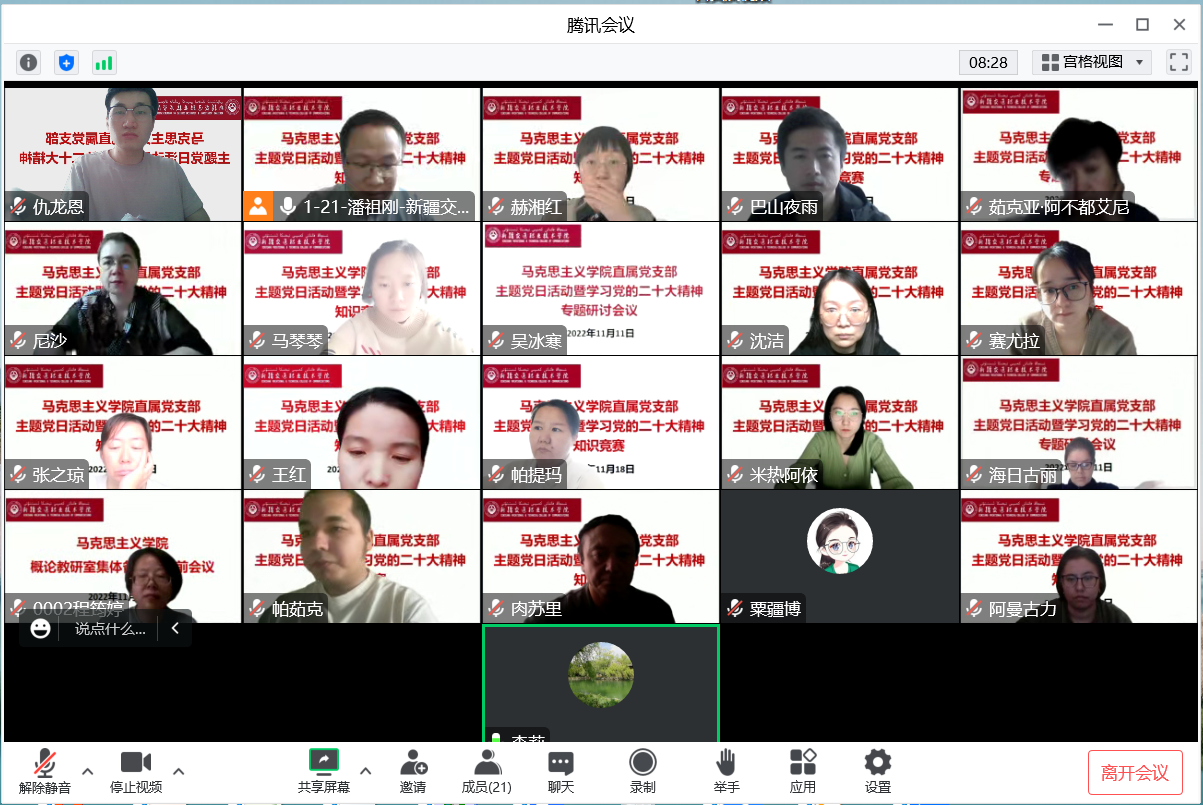The width and height of the screenshot is (1203, 805).
Task: Open the meeting info icon
Action: click(29, 62)
